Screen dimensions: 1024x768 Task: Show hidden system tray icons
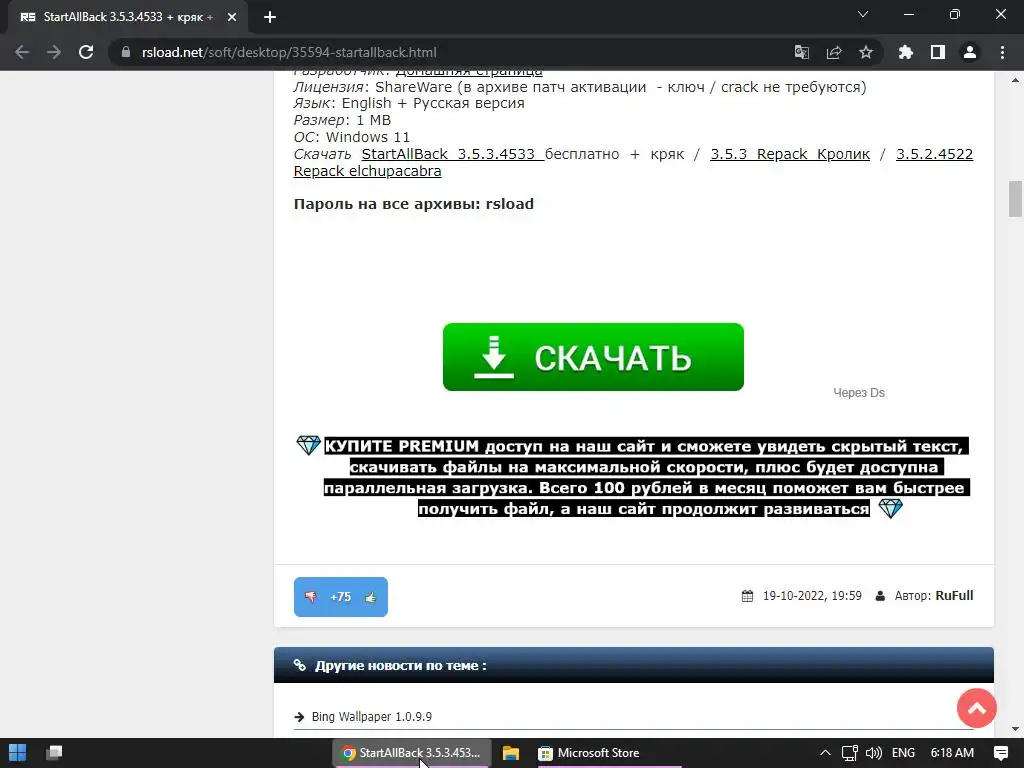pyautogui.click(x=825, y=753)
